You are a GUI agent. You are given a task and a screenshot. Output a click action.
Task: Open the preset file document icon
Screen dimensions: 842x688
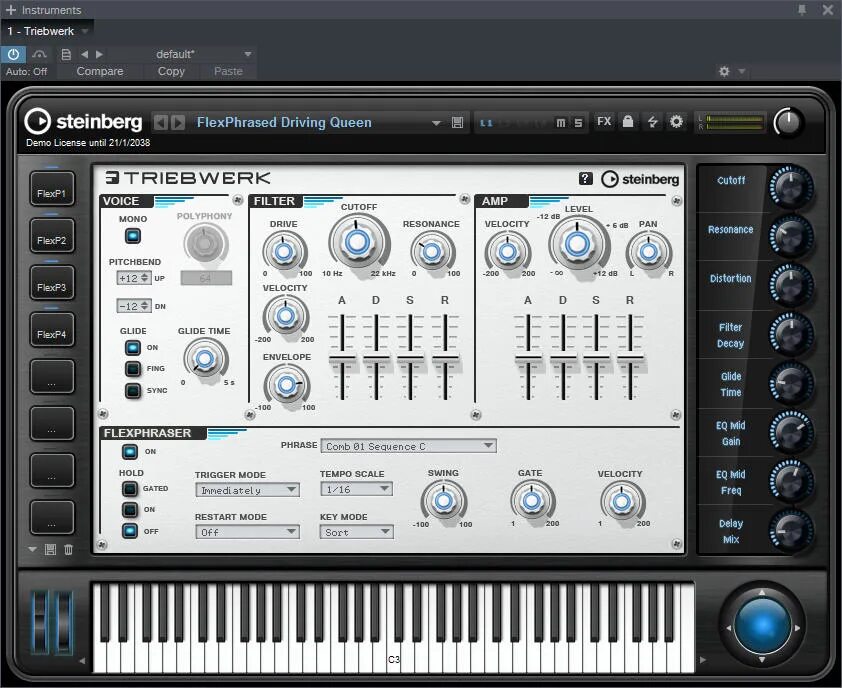(x=66, y=54)
